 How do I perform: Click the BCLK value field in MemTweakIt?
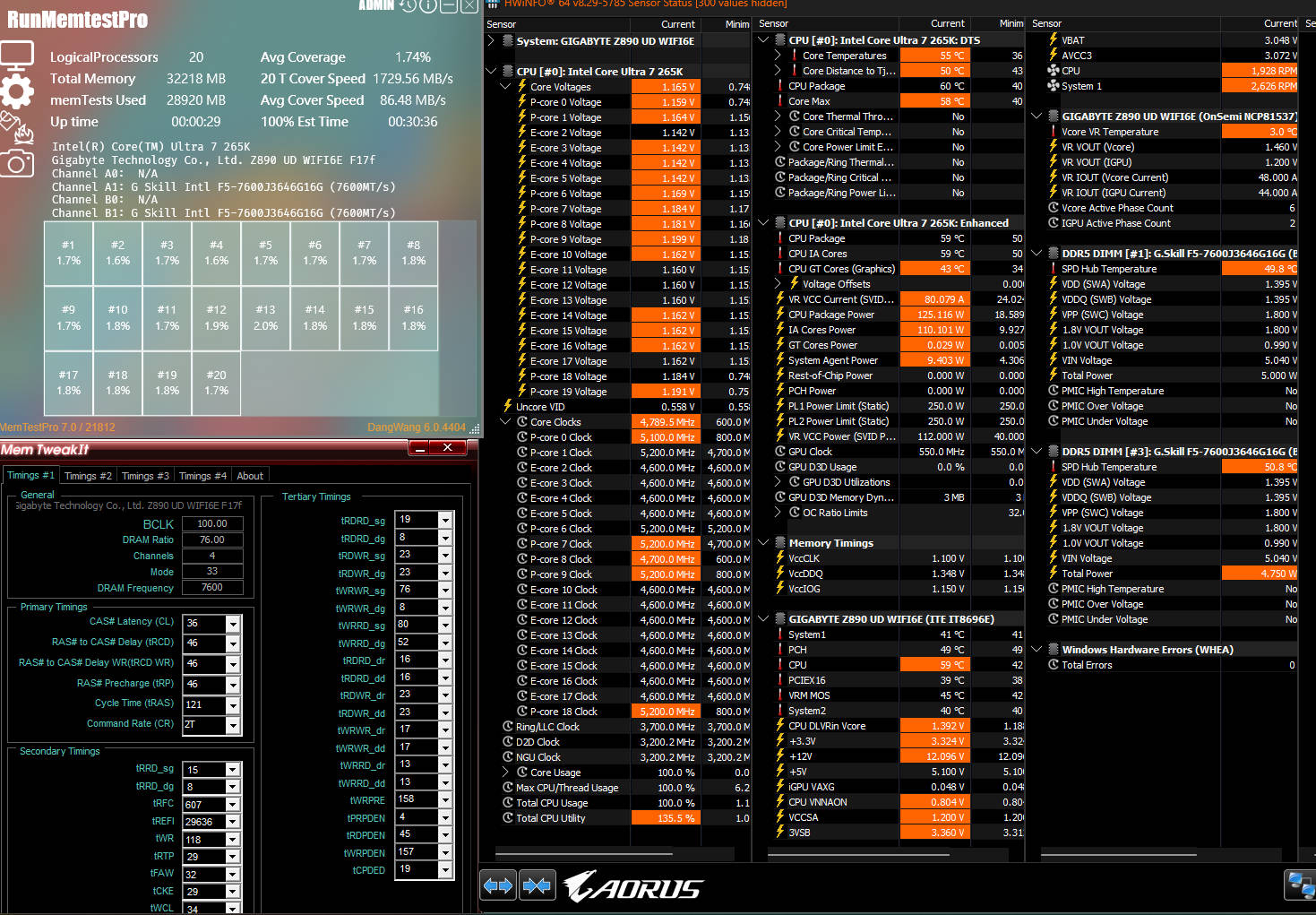tap(212, 523)
